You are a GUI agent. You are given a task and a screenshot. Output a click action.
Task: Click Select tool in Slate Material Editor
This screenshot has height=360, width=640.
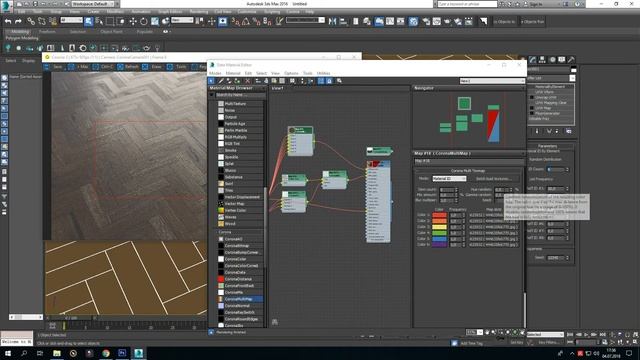pos(211,81)
